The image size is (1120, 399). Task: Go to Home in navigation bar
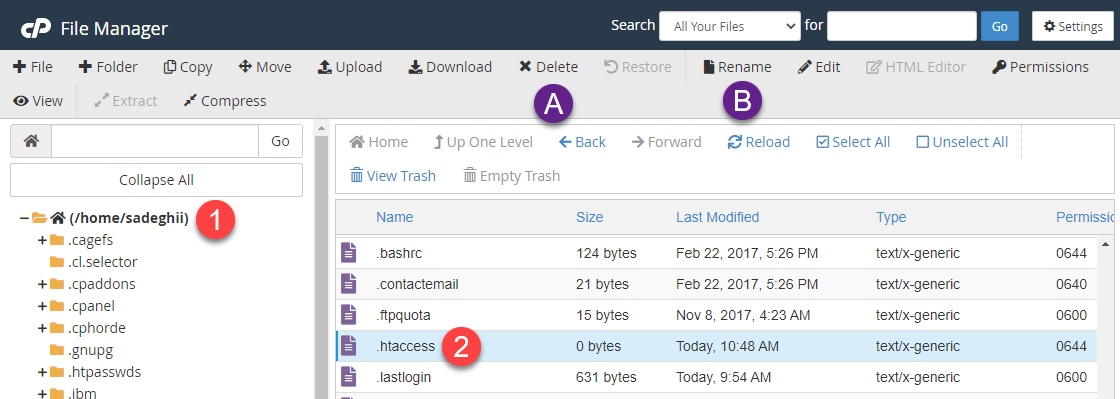379,142
